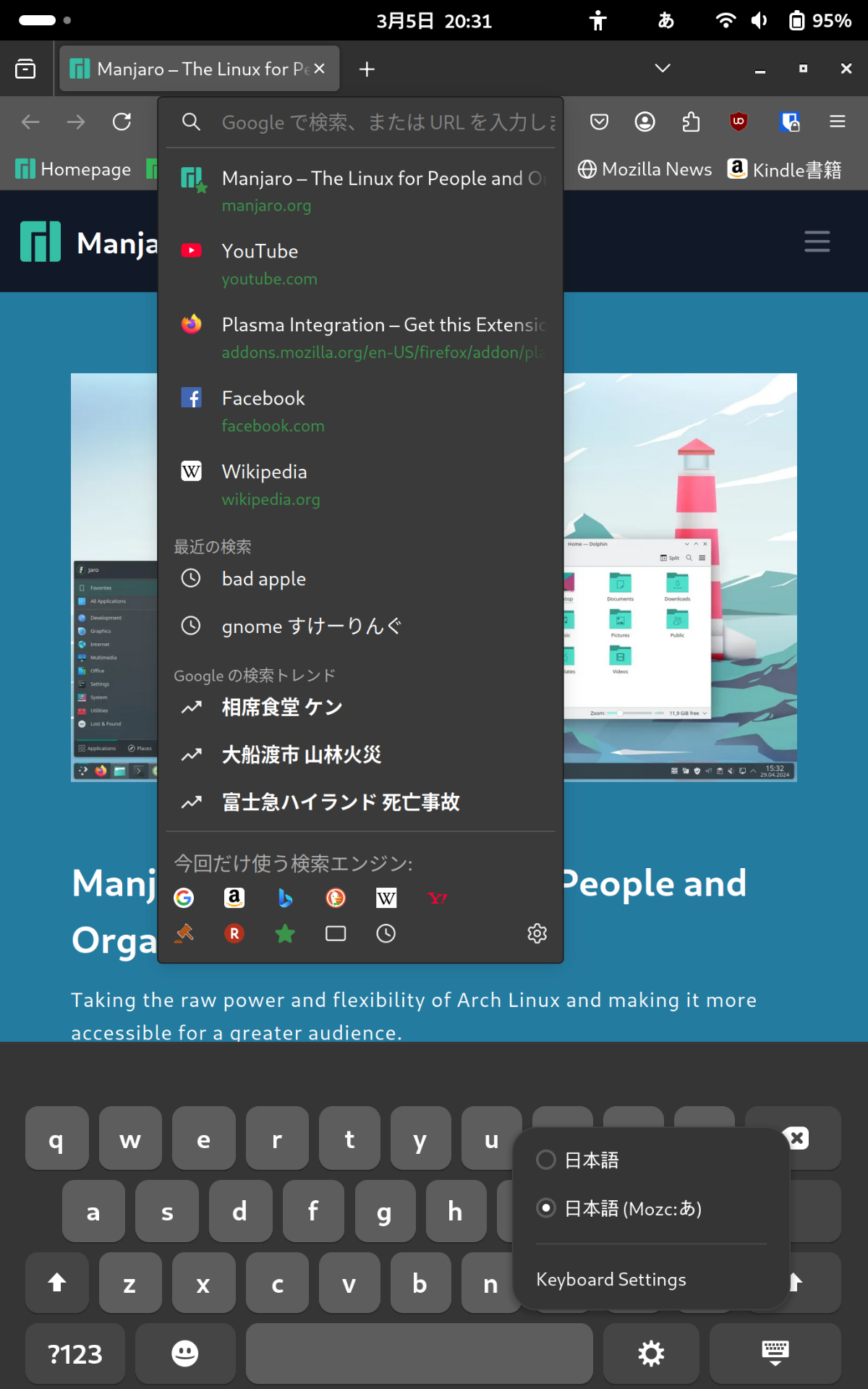868x1389 pixels.
Task: Open Firefox application hamburger menu
Action: [x=837, y=122]
